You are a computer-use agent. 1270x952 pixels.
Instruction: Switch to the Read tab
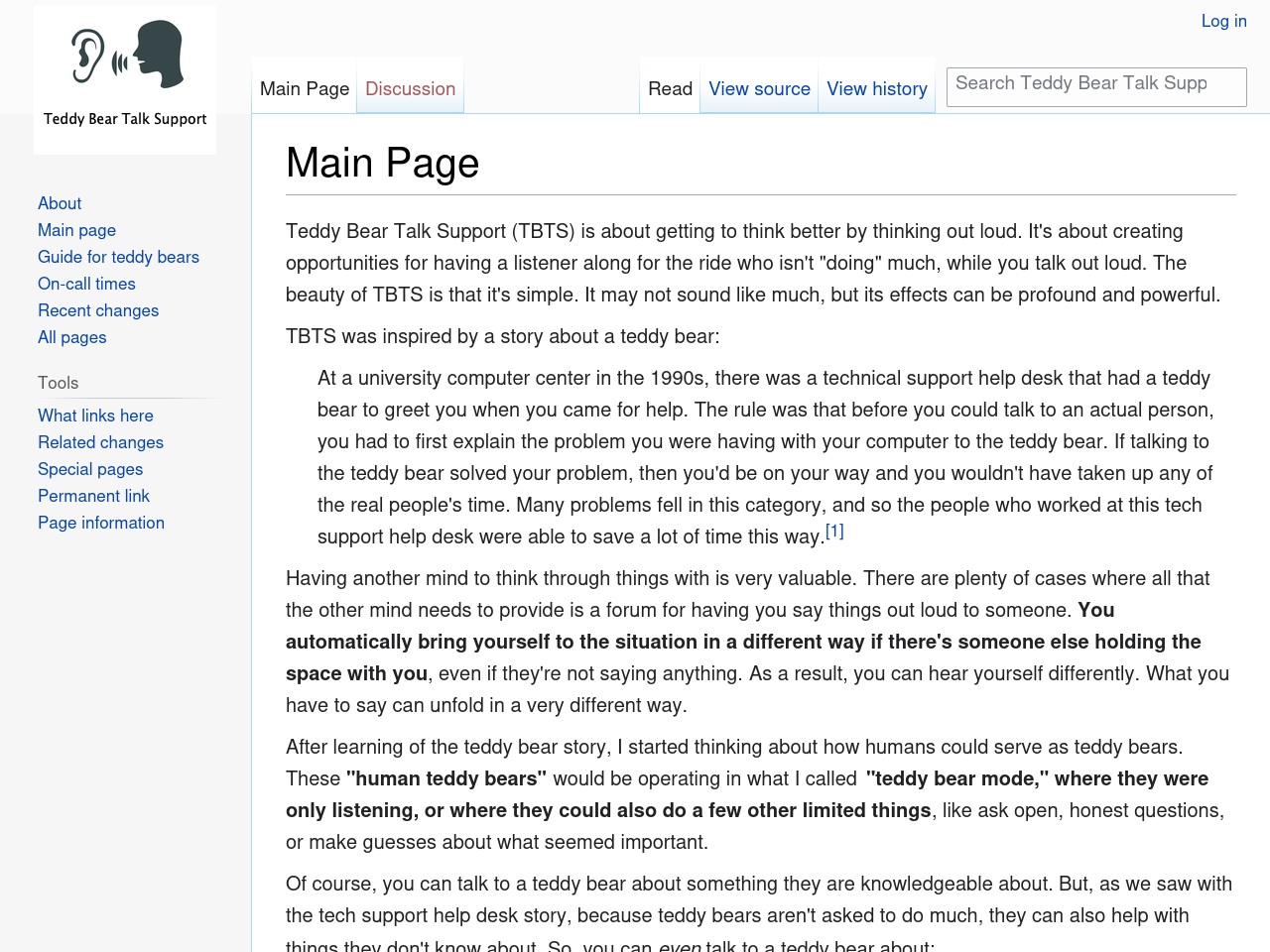670,88
